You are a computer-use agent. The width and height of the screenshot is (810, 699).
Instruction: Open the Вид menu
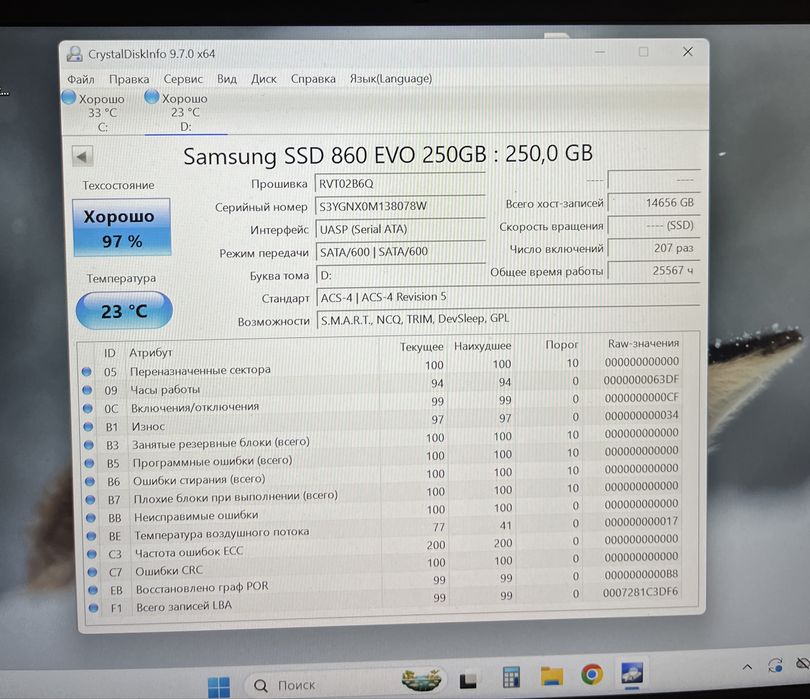pyautogui.click(x=227, y=79)
